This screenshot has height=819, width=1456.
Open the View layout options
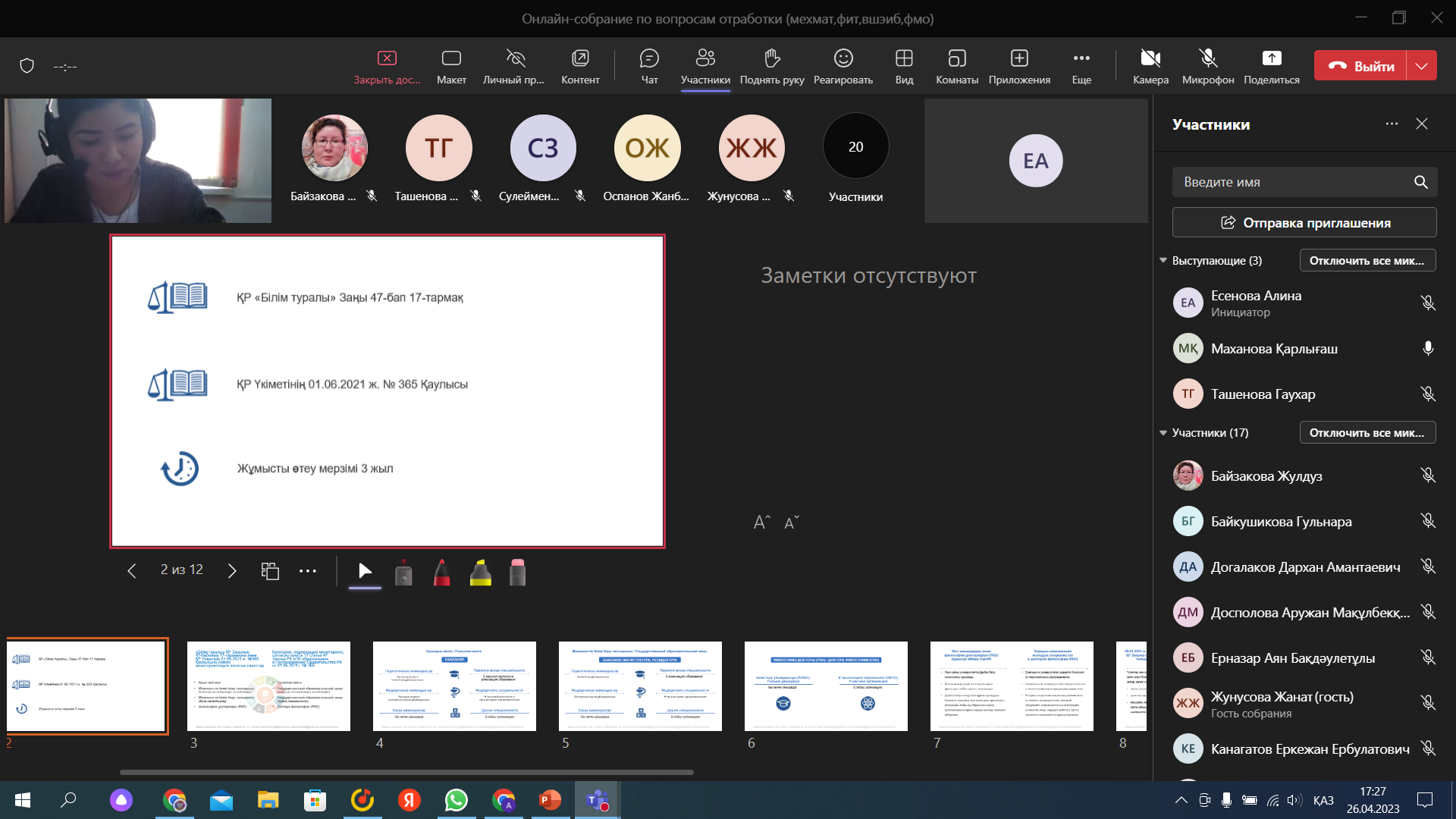(904, 66)
